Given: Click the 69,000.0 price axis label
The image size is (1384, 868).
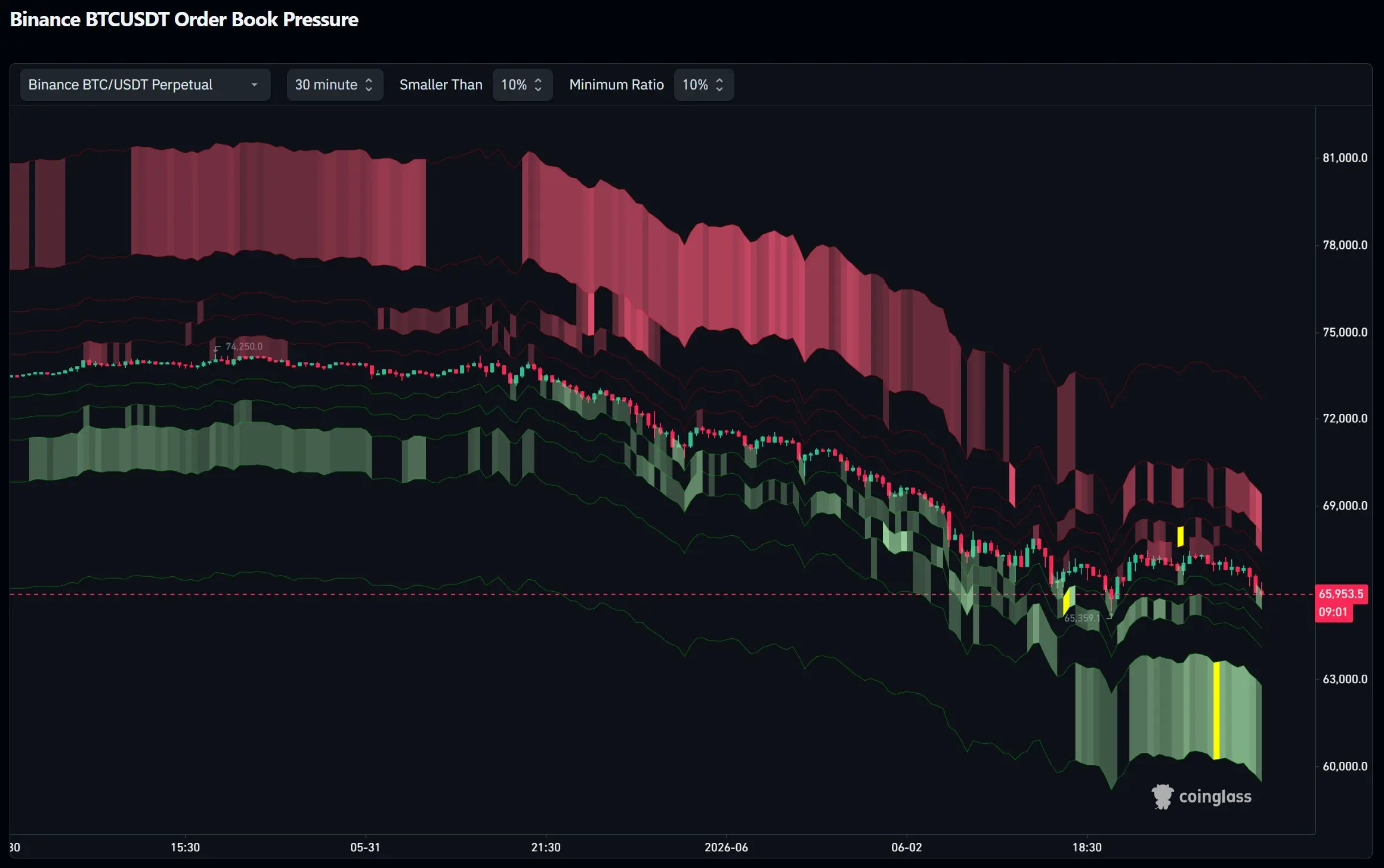Looking at the screenshot, I should (x=1345, y=506).
